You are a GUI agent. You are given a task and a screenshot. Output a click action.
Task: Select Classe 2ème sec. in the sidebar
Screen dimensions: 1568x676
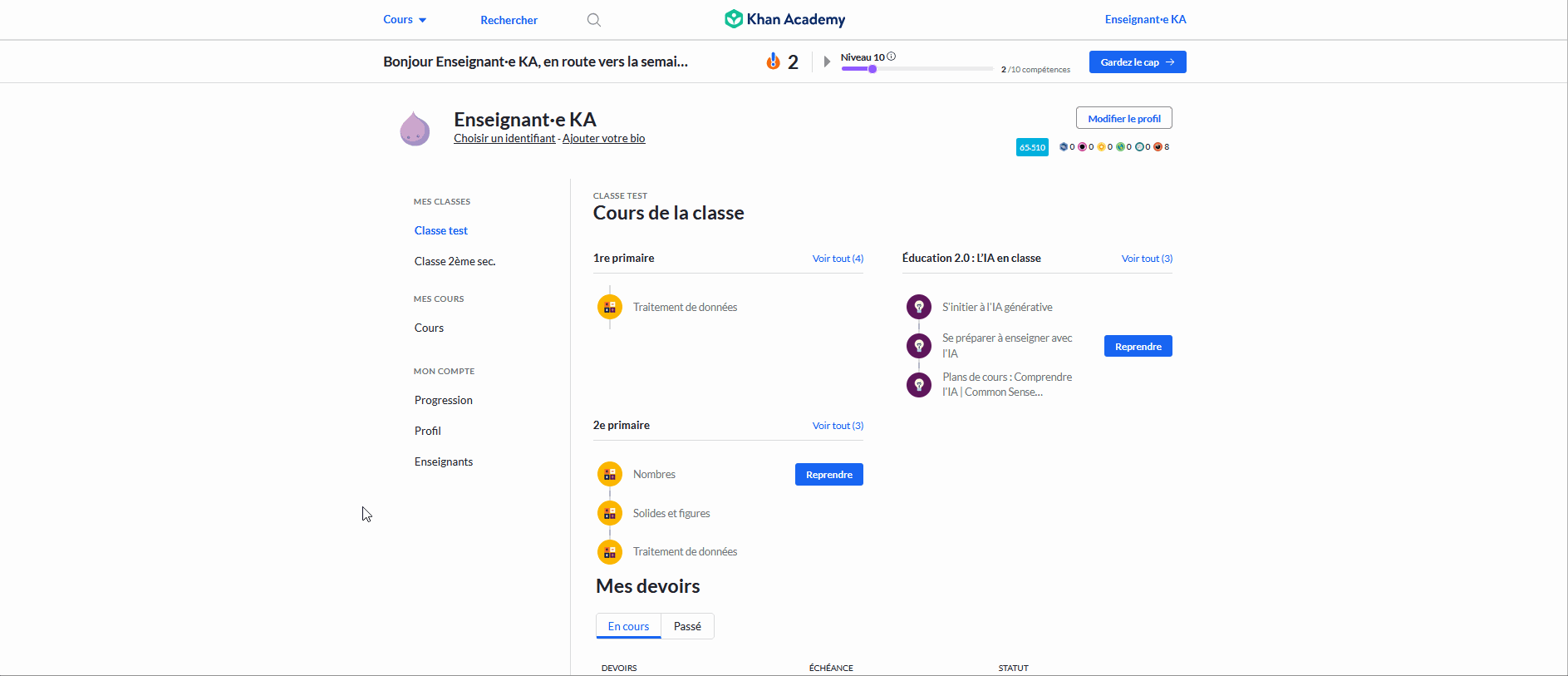point(455,261)
